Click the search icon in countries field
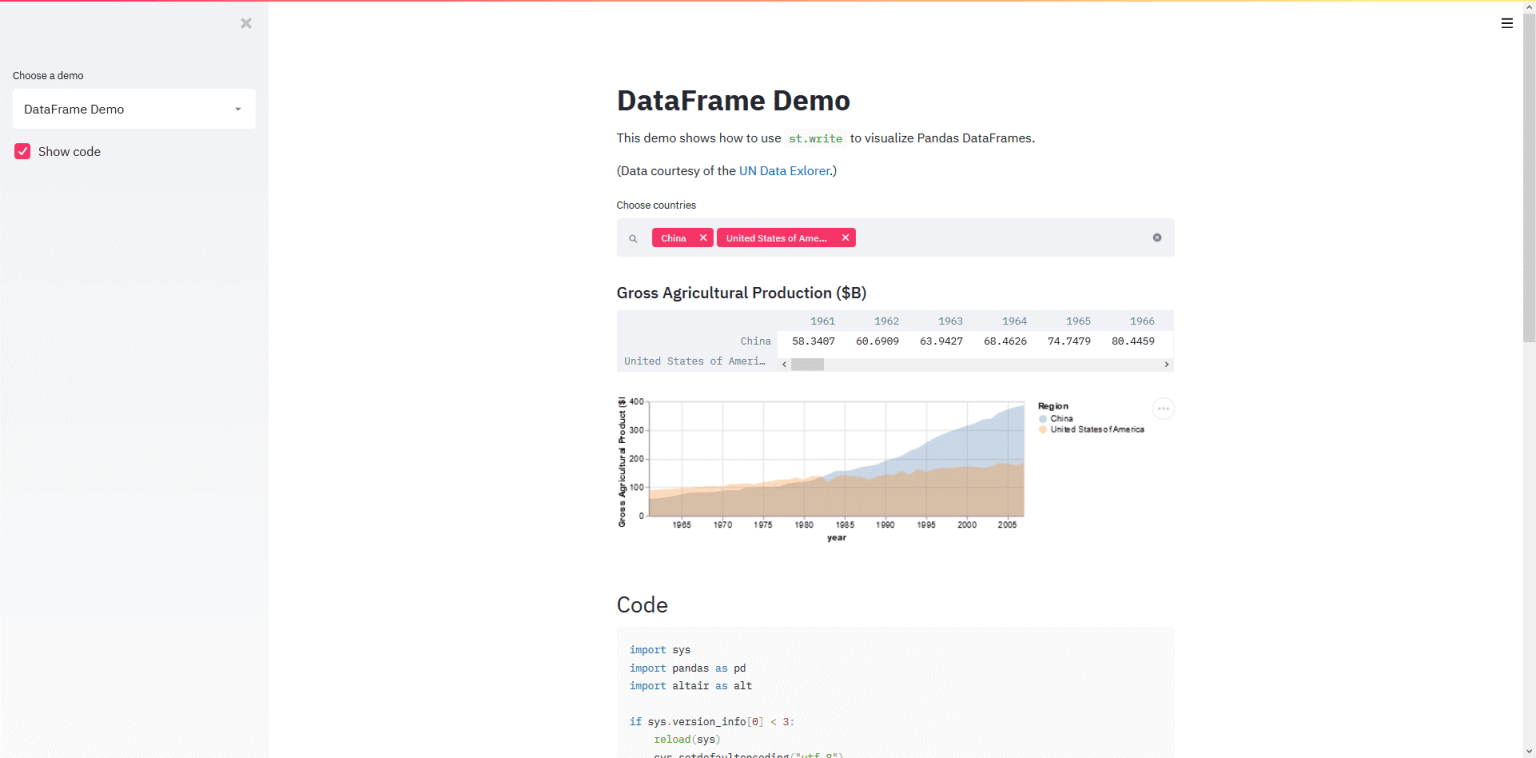This screenshot has width=1536, height=758. (x=633, y=239)
